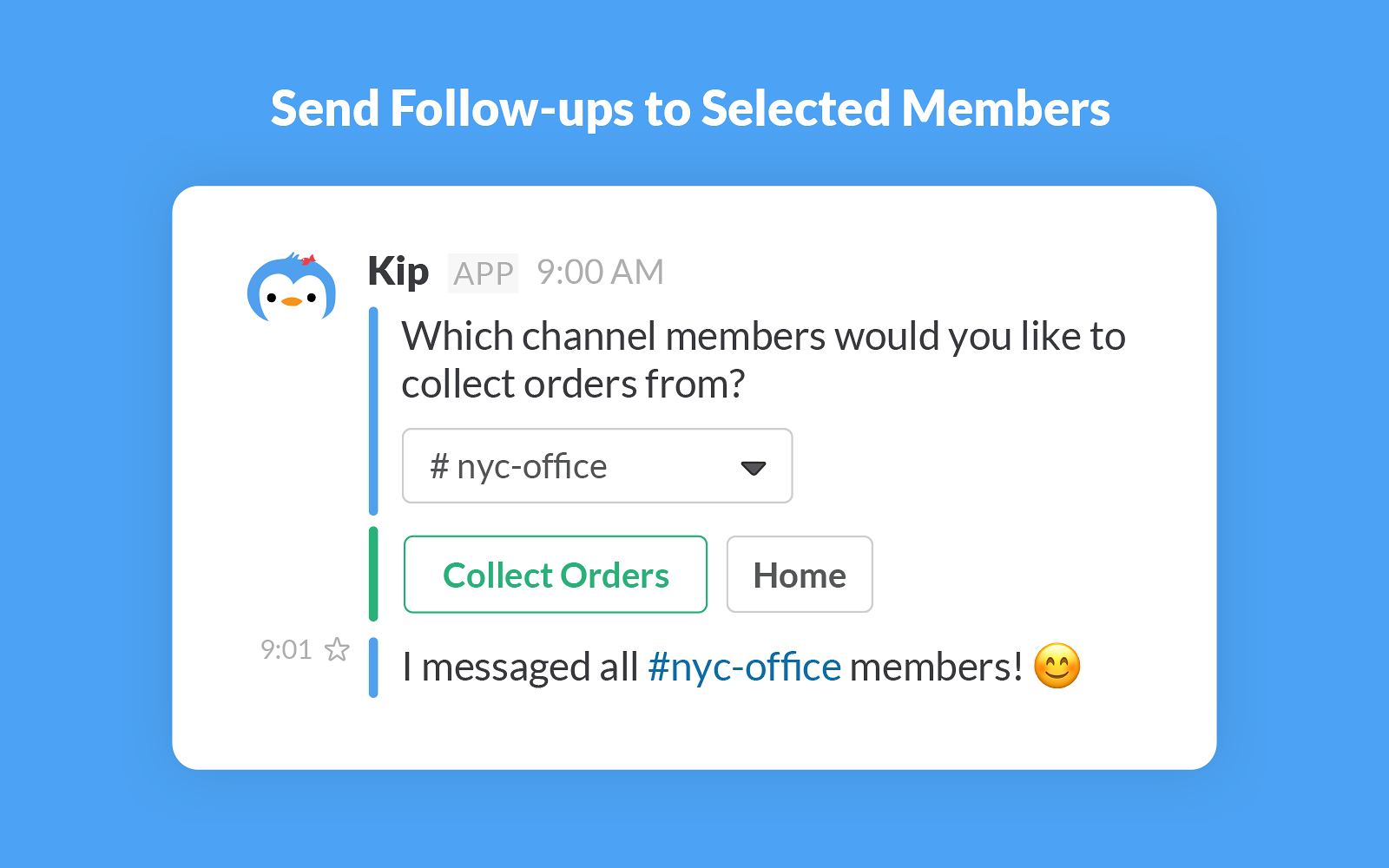
Task: Click the APP badge beside Kip
Action: tap(483, 273)
